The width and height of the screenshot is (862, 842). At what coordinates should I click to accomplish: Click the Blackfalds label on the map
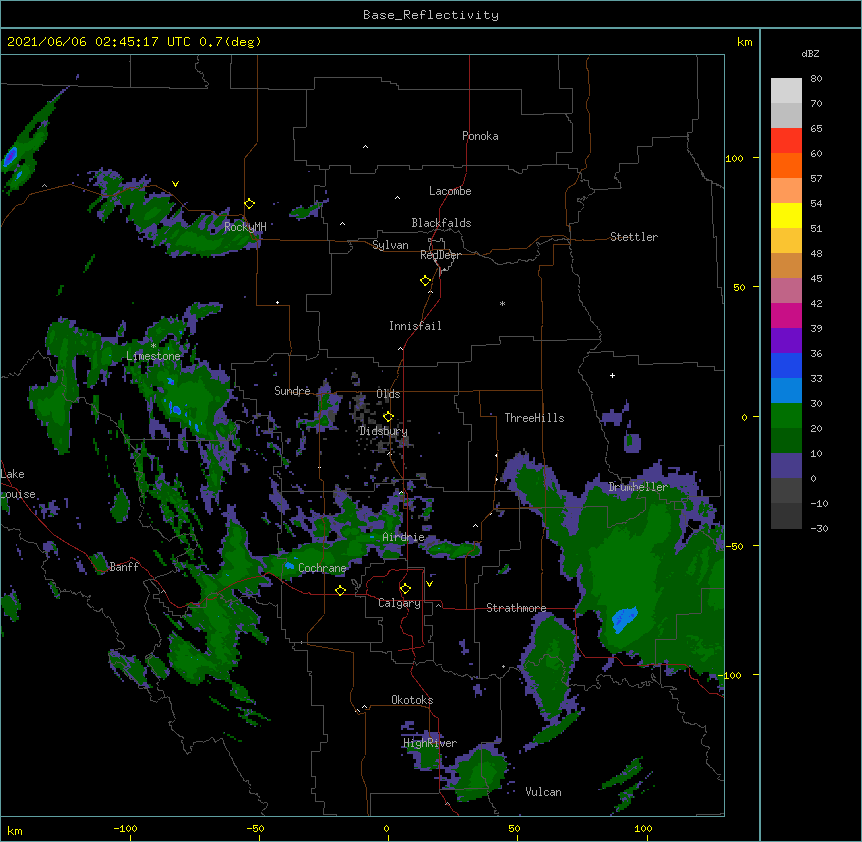441,223
